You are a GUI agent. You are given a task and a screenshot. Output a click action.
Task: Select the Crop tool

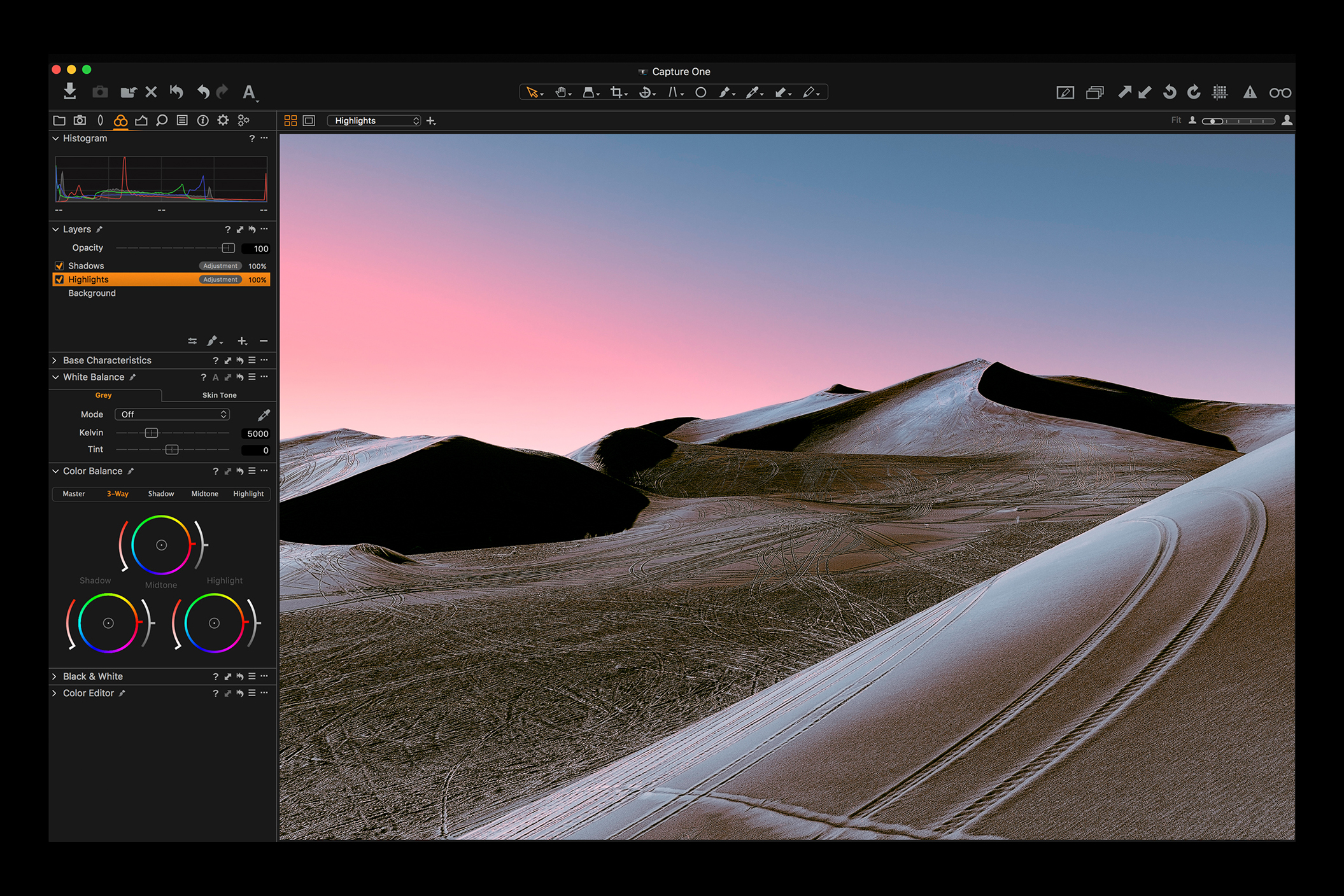pos(617,93)
